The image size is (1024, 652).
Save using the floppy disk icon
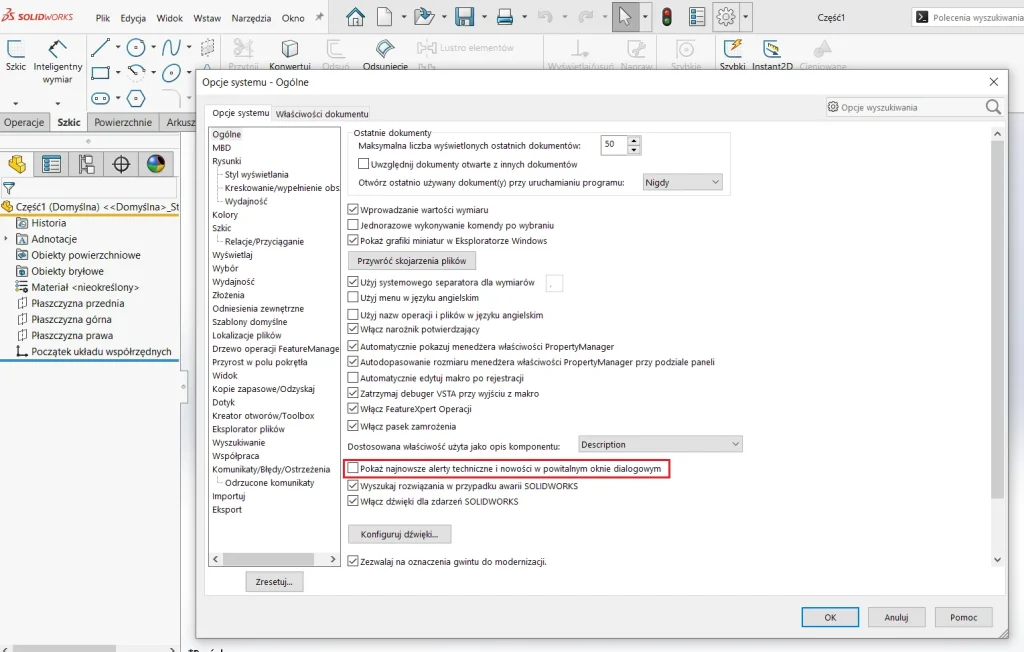tap(464, 16)
